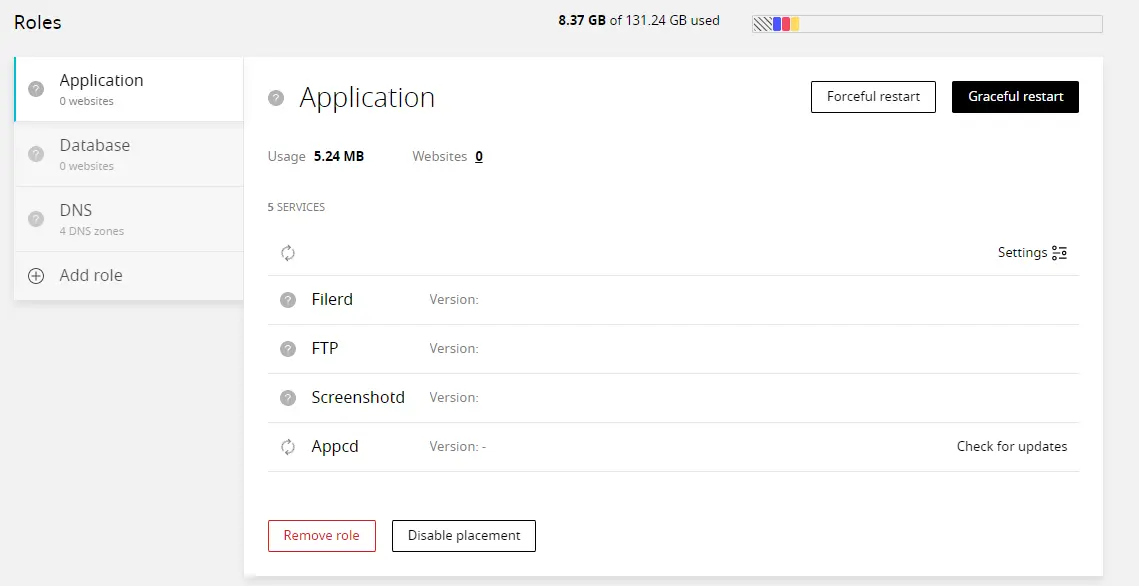The image size is (1139, 586).
Task: Click the disk usage progress bar
Action: point(927,24)
